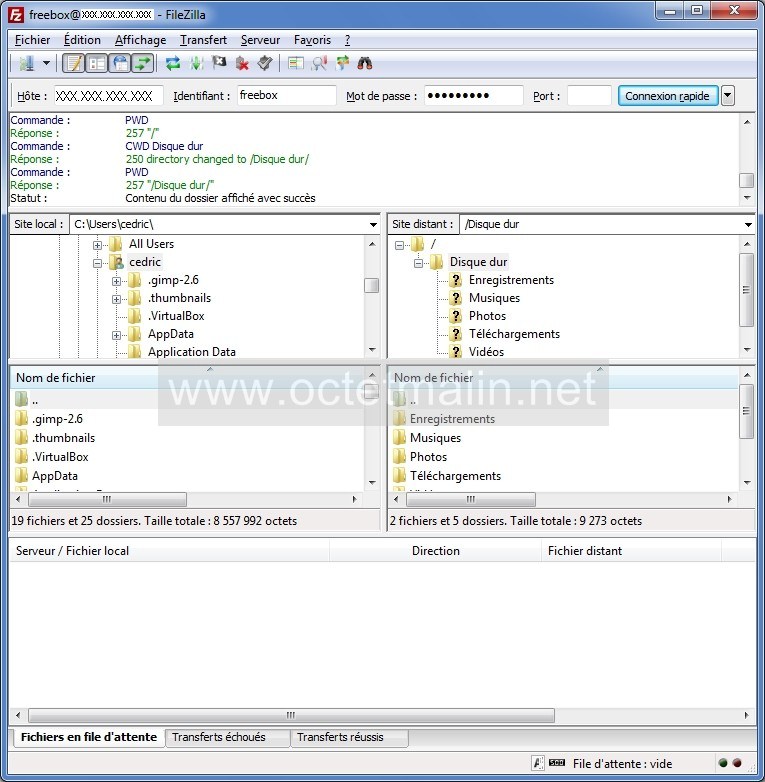Sort local list by Nom de fichier
Screen dimensions: 765x782
[188, 378]
